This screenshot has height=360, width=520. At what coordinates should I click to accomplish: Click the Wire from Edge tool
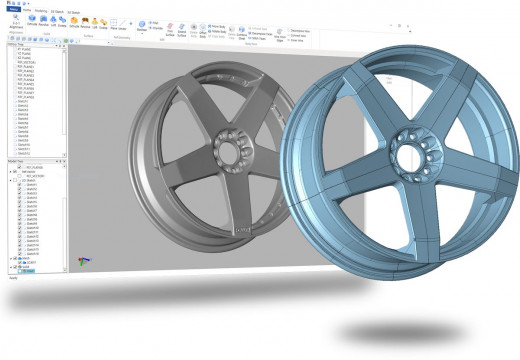point(280,35)
